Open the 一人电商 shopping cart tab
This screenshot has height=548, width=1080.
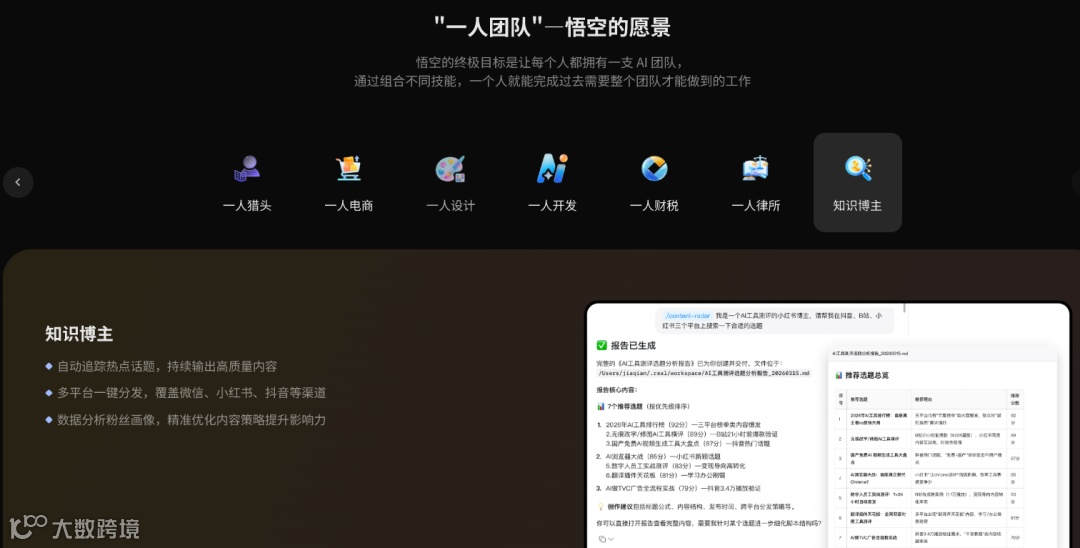pos(349,182)
